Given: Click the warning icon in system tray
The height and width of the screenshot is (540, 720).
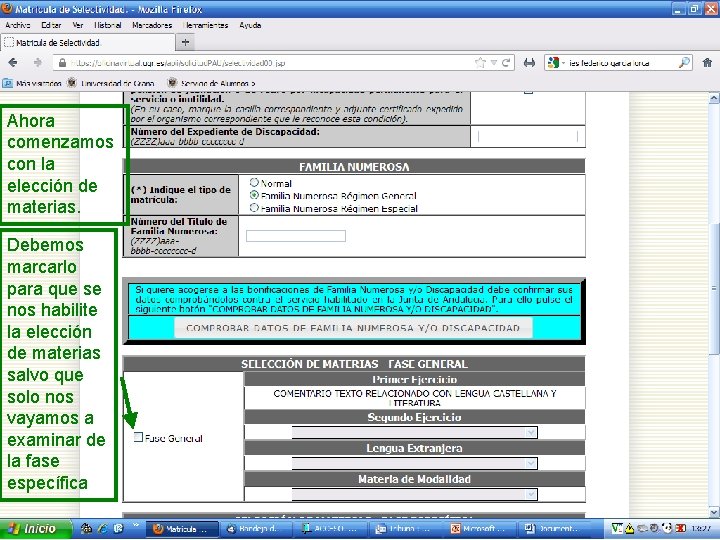Looking at the screenshot, I should click(629, 529).
